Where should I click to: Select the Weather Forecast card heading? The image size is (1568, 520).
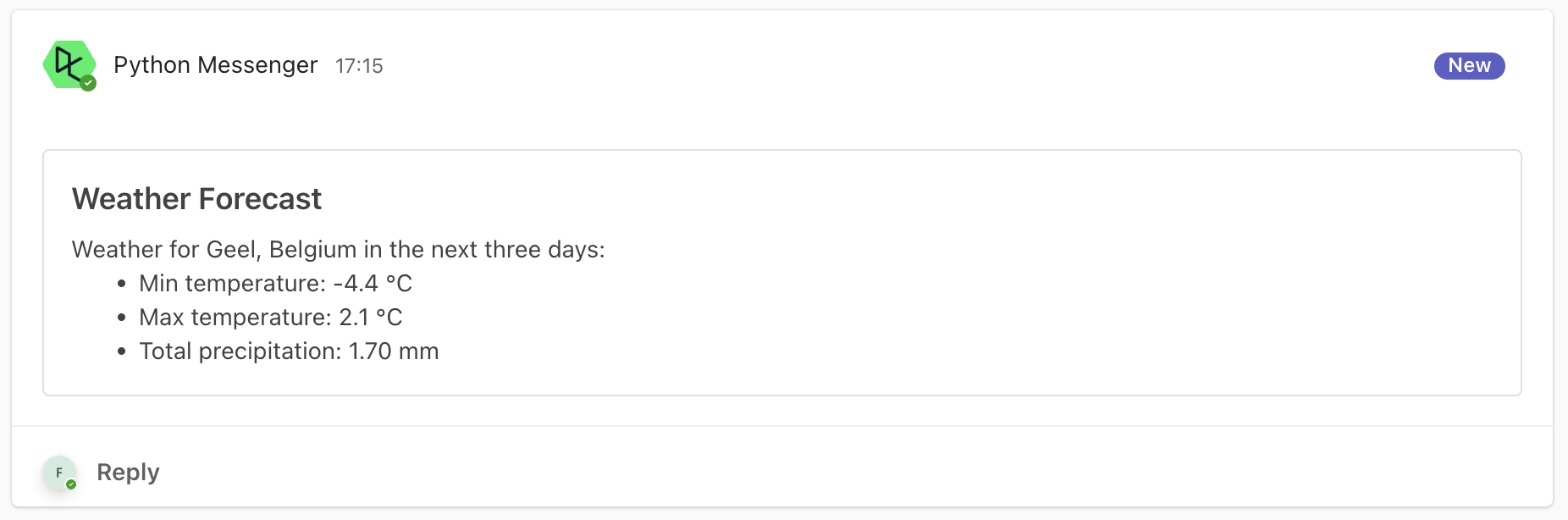tap(196, 199)
